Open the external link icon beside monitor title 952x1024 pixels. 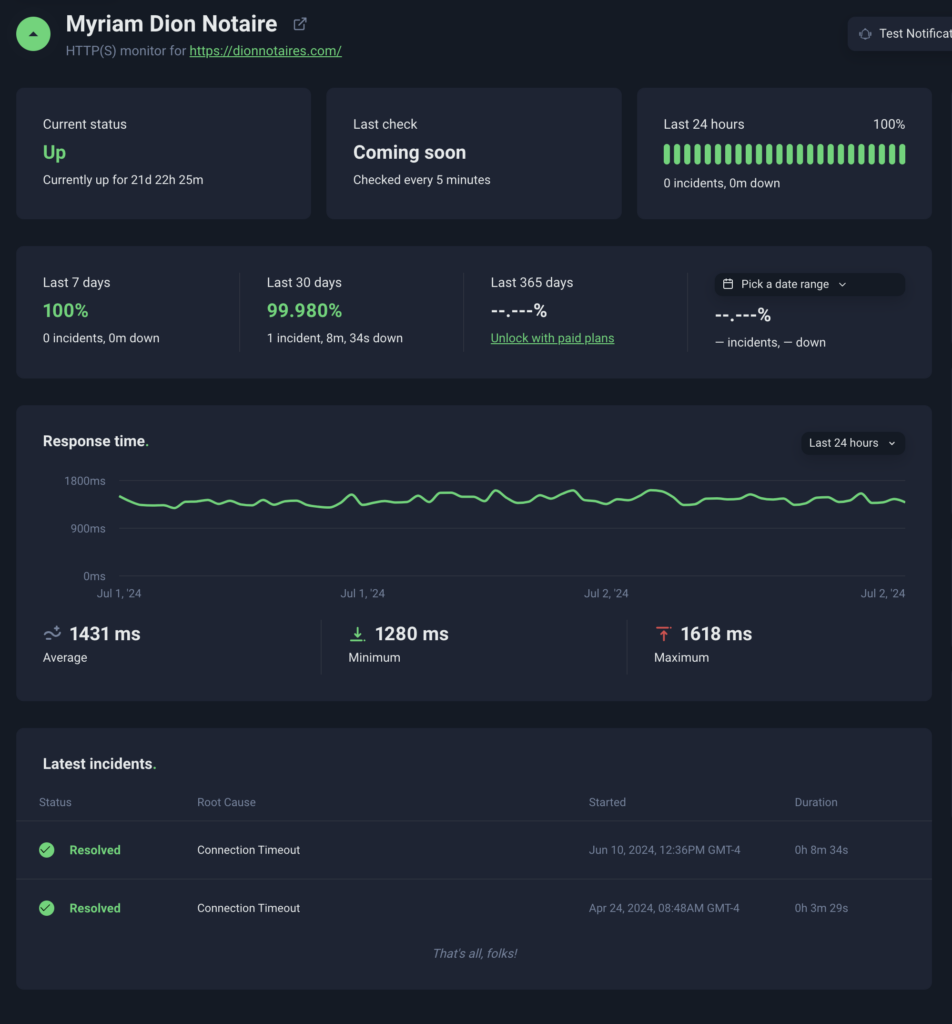coord(300,24)
